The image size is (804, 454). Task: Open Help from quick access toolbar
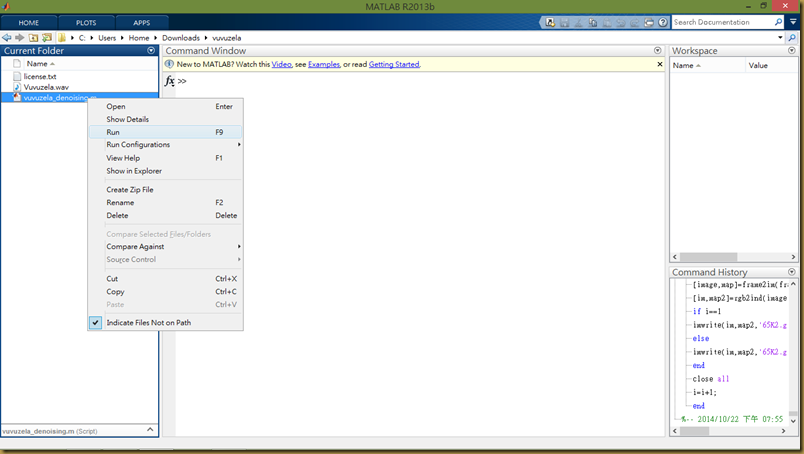(x=662, y=22)
